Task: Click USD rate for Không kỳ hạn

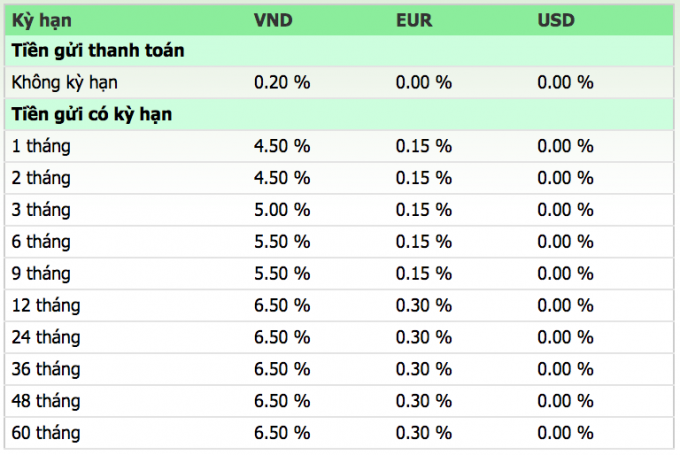Action: 565,82
